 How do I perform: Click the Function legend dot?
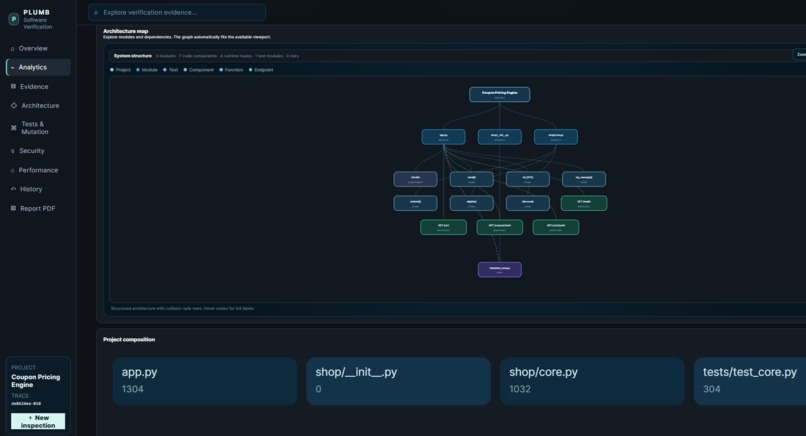coord(221,70)
